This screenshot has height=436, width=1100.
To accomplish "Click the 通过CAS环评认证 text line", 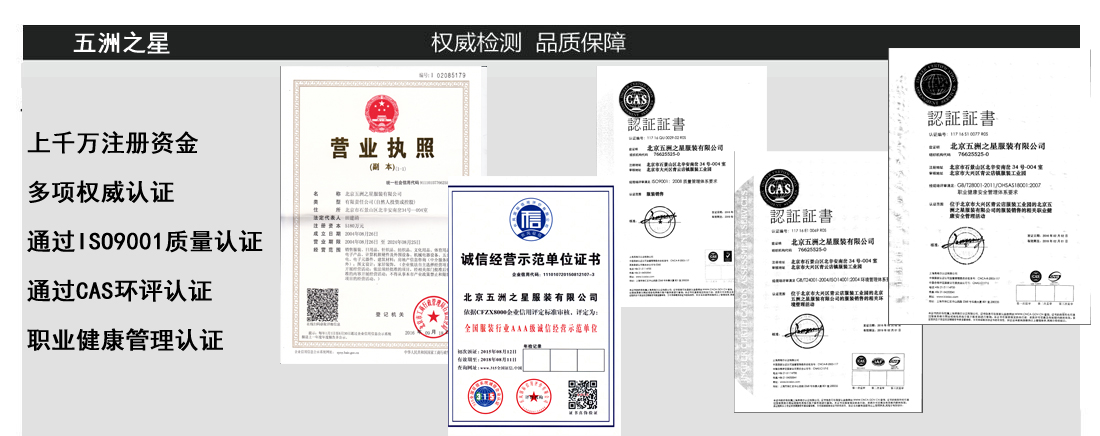I will (x=120, y=291).
